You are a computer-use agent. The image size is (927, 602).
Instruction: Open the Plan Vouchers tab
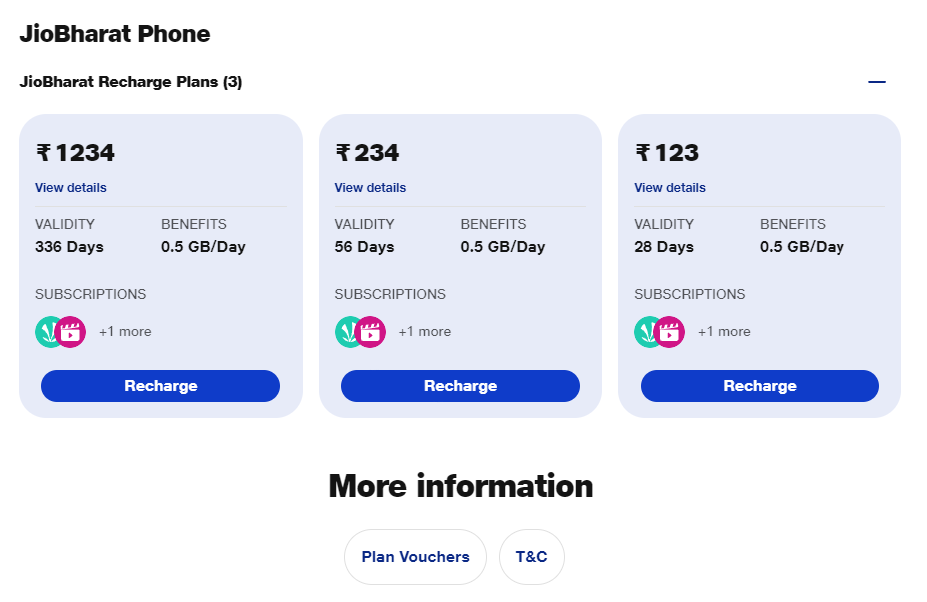tap(416, 557)
